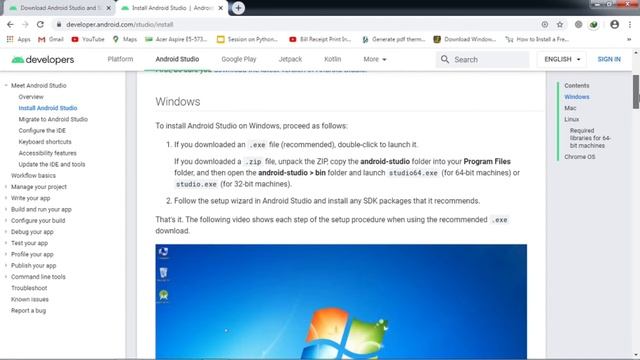Close the Install Android Studio tab
This screenshot has width=640, height=360.
point(220,8)
